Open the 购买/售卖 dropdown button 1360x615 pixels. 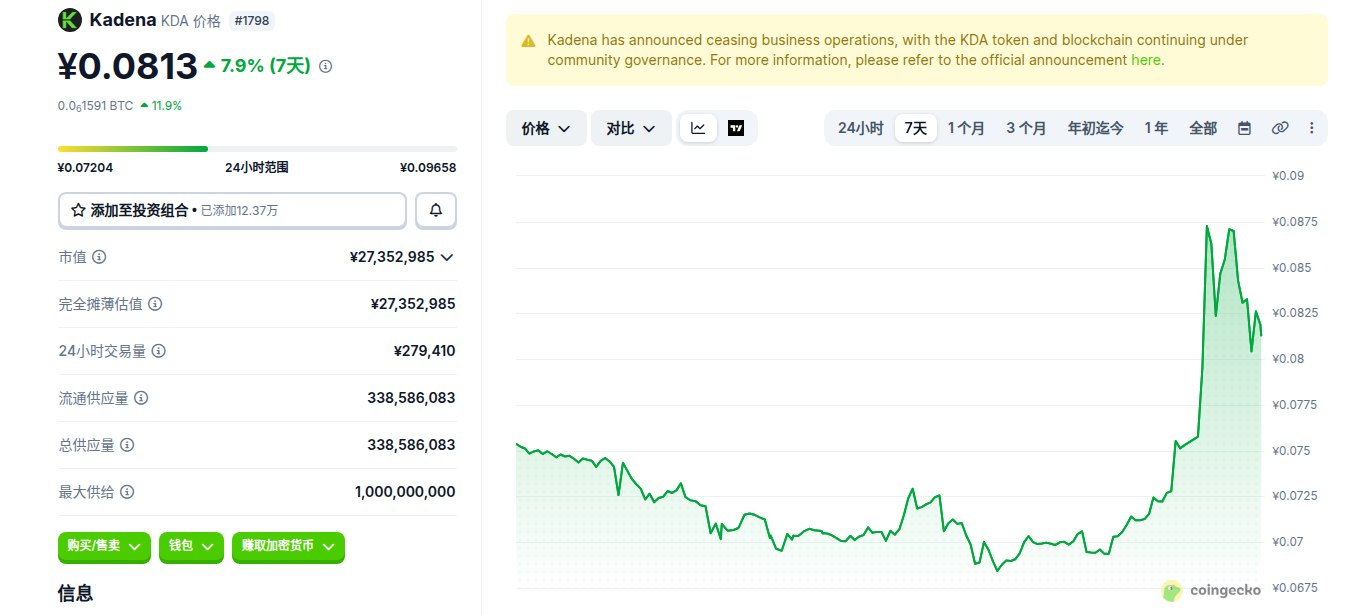tap(104, 546)
